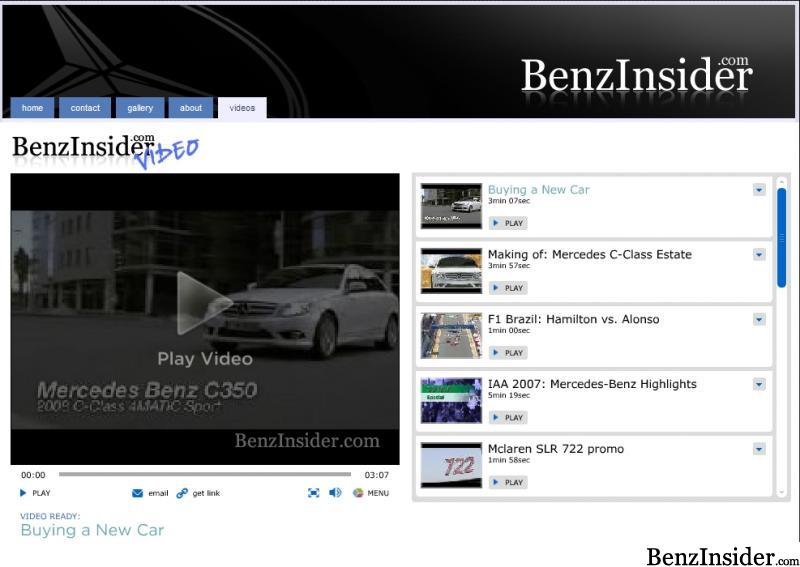This screenshot has height=567, width=800.
Task: Expand dropdown for IAA 2007 item
Action: (x=759, y=384)
